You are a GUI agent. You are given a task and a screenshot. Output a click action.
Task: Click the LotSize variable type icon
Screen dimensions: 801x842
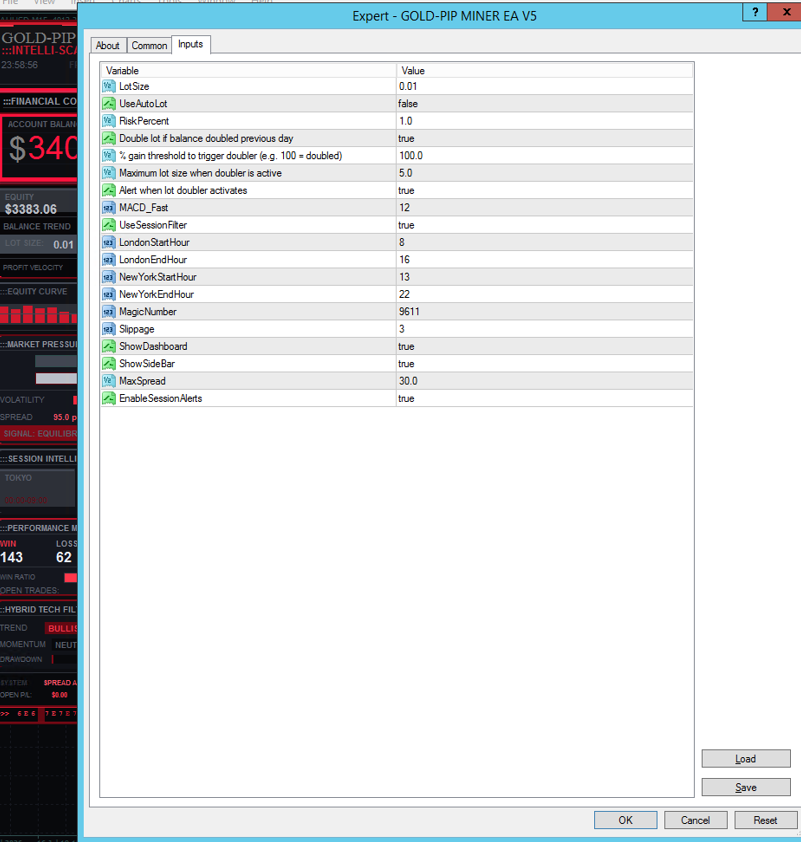tap(109, 86)
